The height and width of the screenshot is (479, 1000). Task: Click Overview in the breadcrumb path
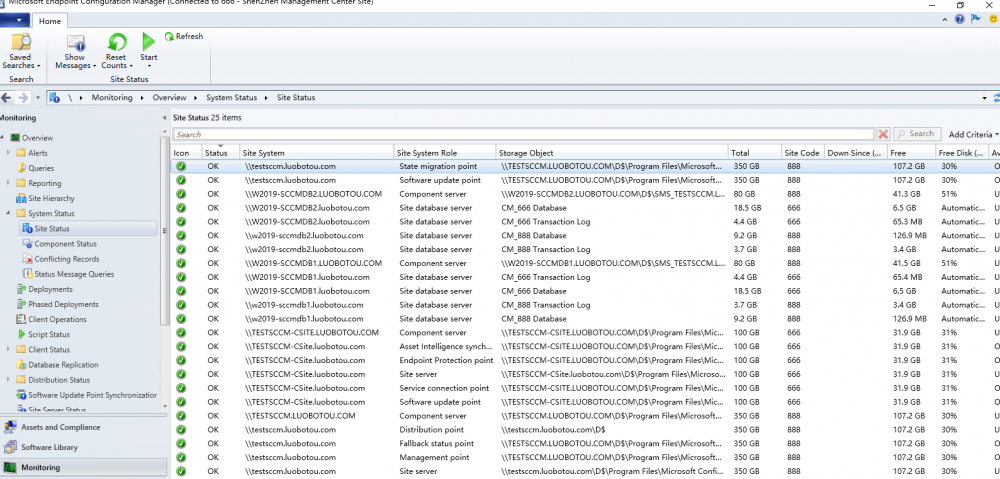tap(169, 98)
